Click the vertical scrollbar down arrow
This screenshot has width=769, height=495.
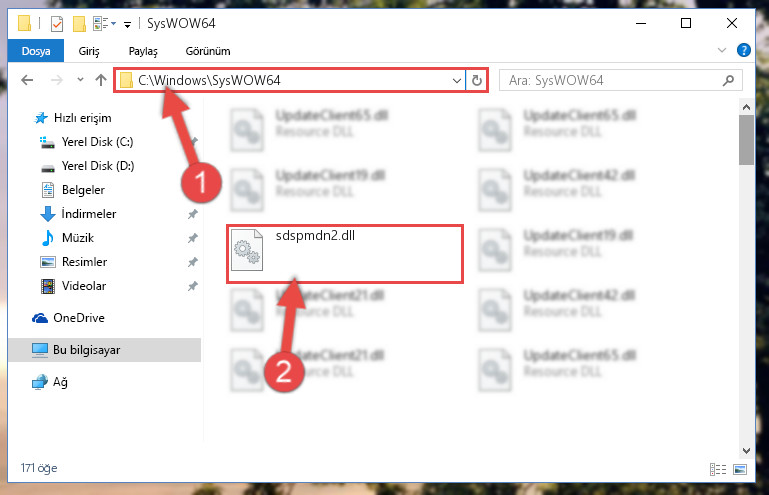pyautogui.click(x=746, y=450)
